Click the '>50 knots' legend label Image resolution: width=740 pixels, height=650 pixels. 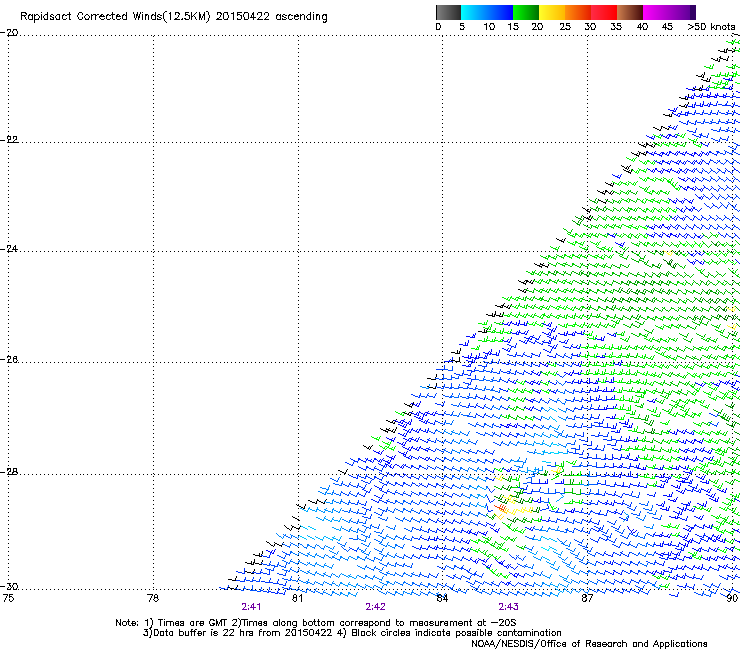[711, 27]
